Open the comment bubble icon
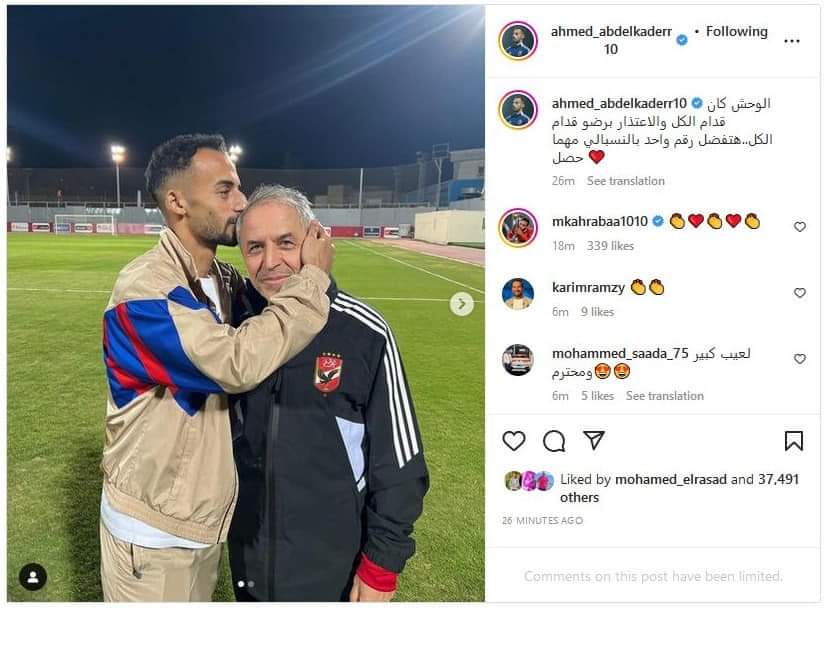836x649 pixels. pyautogui.click(x=554, y=441)
